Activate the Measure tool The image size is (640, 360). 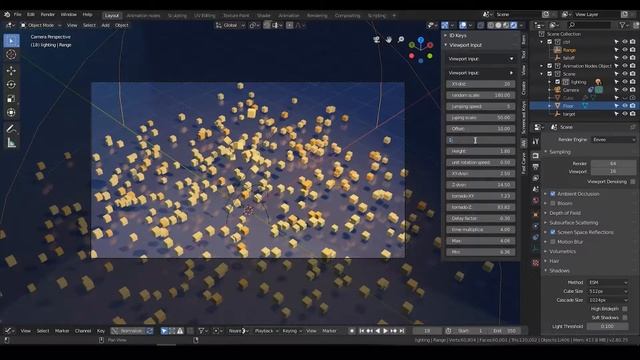pyautogui.click(x=11, y=143)
